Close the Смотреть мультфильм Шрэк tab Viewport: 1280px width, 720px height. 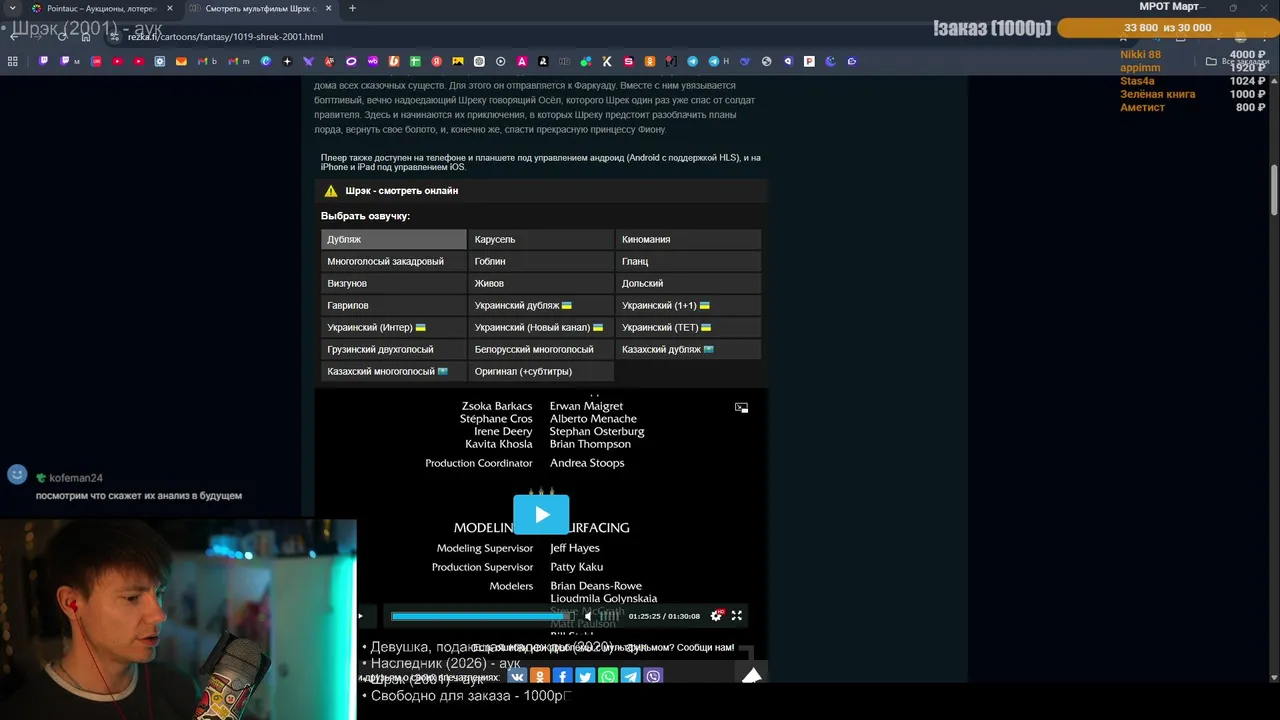pos(328,8)
